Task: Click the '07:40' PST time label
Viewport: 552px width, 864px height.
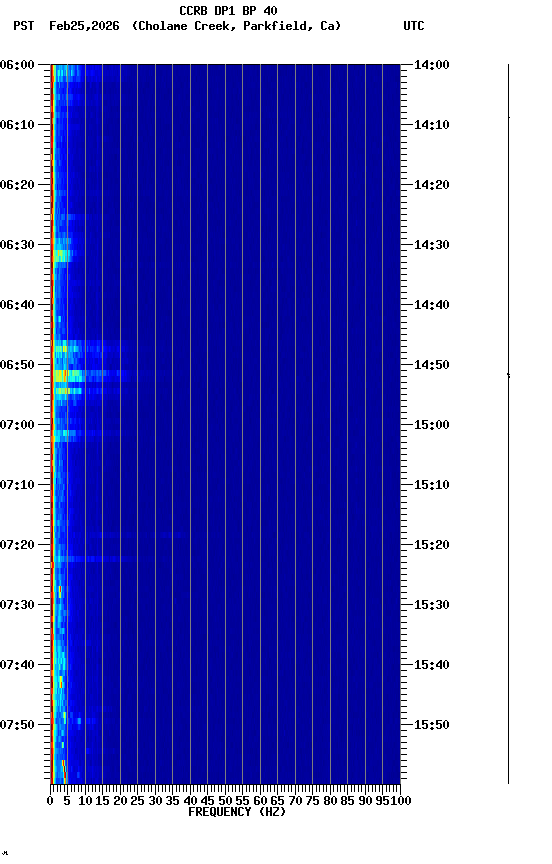Action: 17,665
